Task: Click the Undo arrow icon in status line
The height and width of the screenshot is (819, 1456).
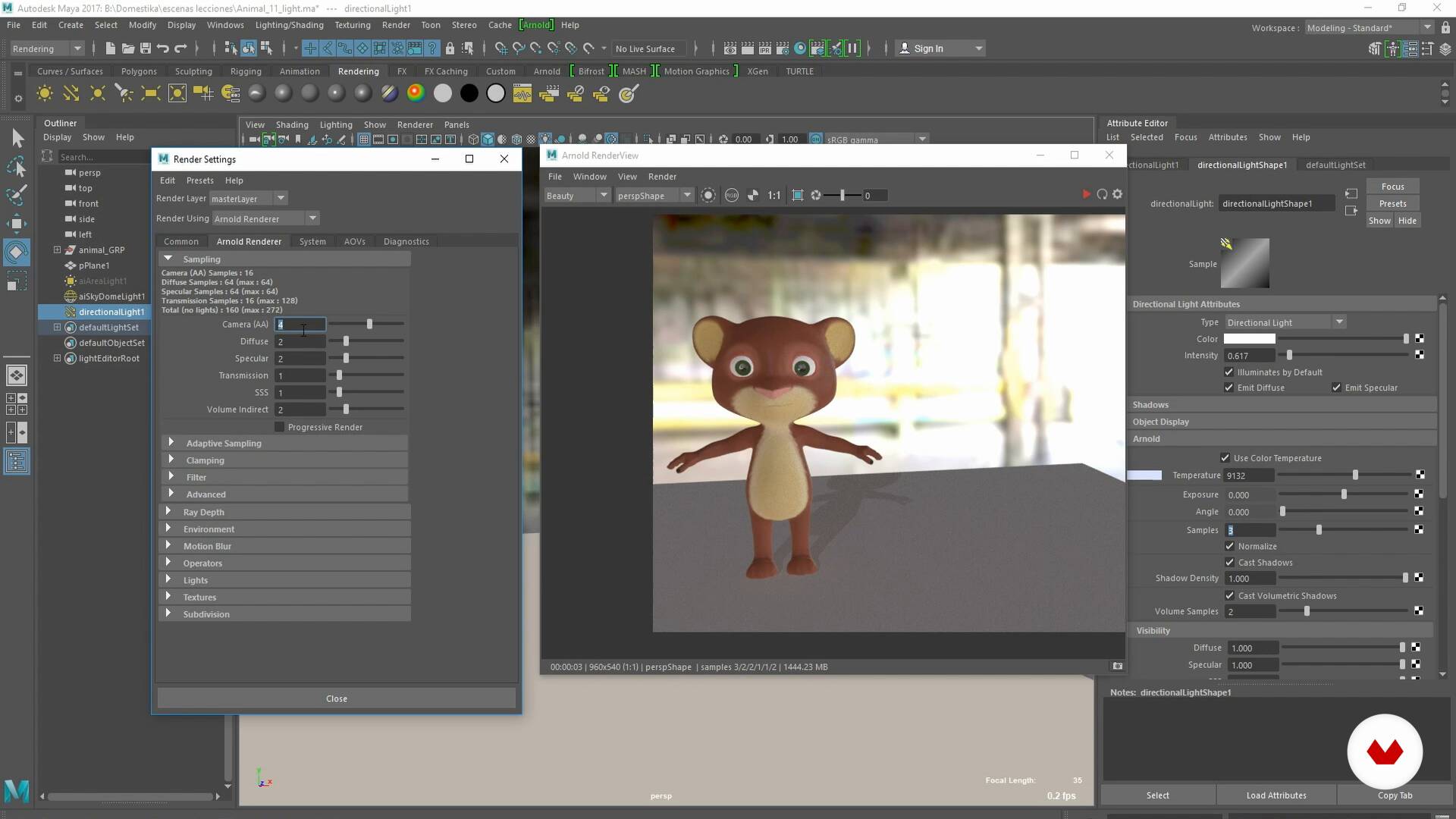Action: [163, 49]
